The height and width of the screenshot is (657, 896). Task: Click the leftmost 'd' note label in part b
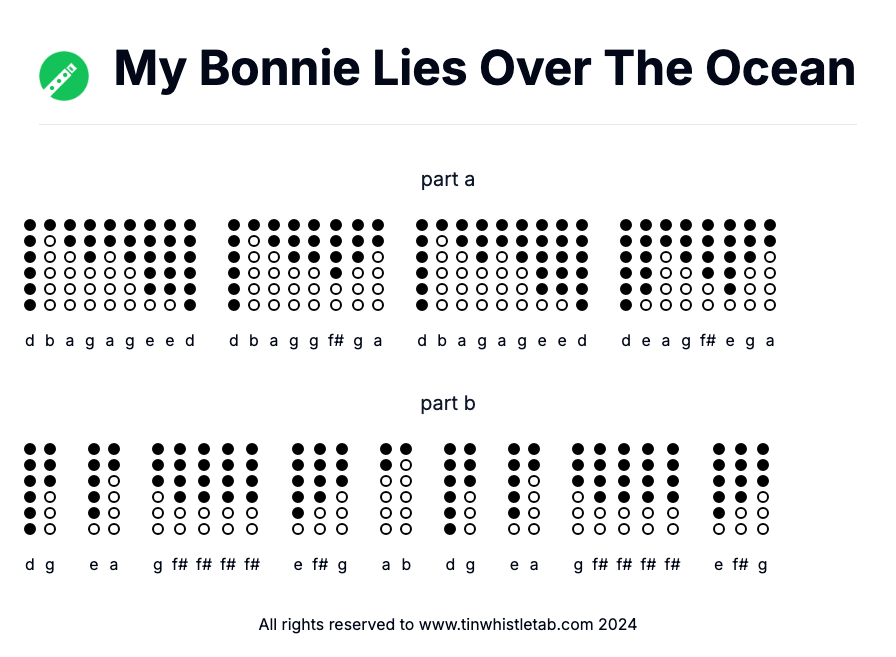tap(30, 565)
